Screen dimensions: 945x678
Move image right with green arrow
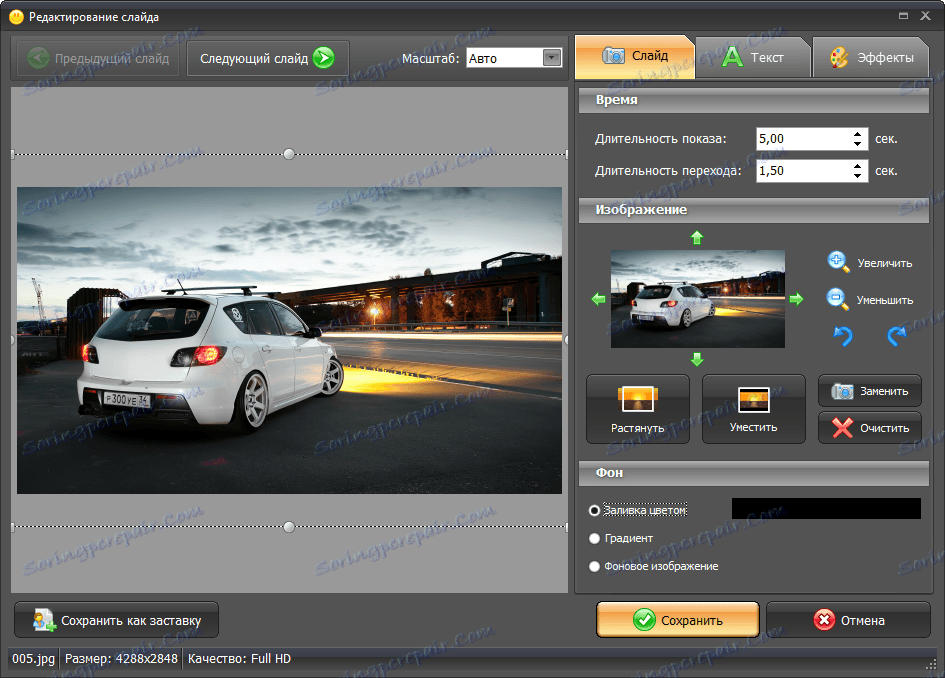pos(796,299)
